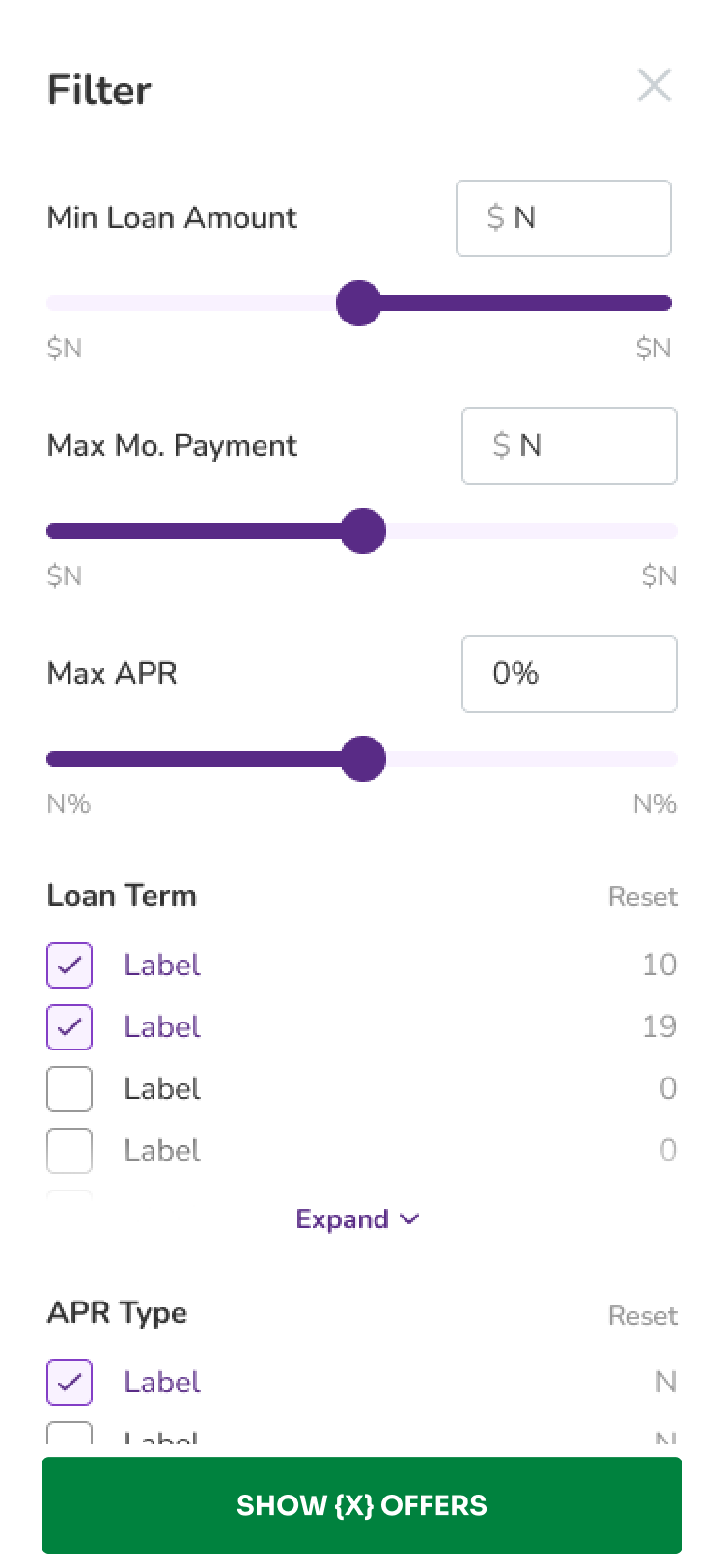724x1568 pixels.
Task: Click the Max APR percentage field
Action: [570, 674]
